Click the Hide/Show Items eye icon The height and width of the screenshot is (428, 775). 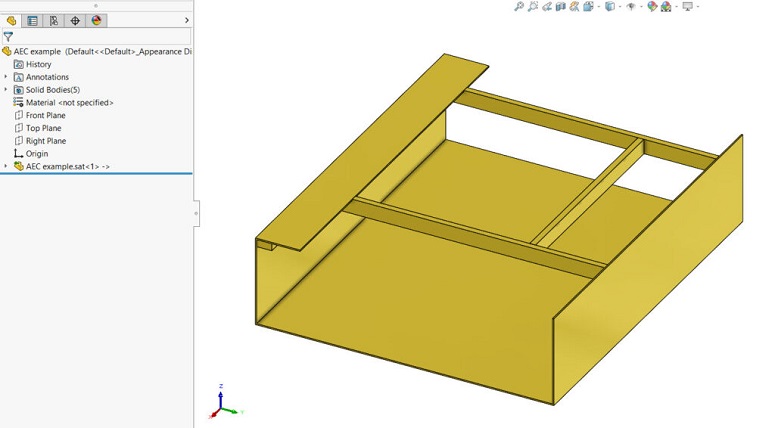click(x=631, y=6)
